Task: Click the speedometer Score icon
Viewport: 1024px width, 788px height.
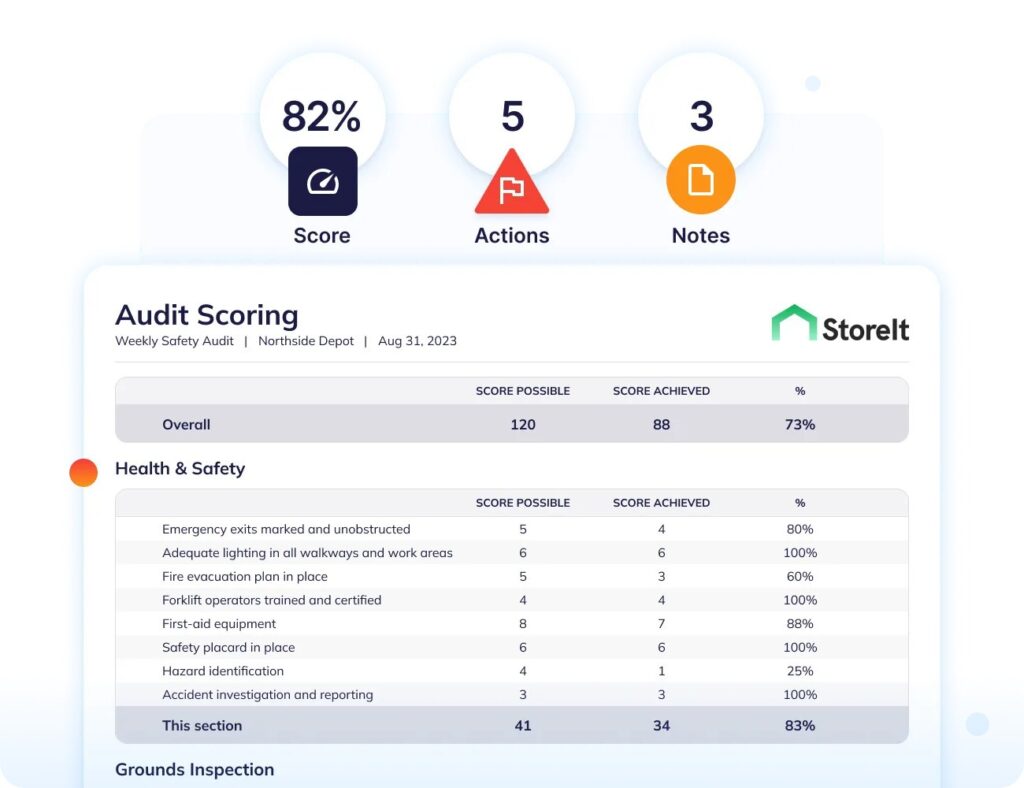Action: point(322,181)
